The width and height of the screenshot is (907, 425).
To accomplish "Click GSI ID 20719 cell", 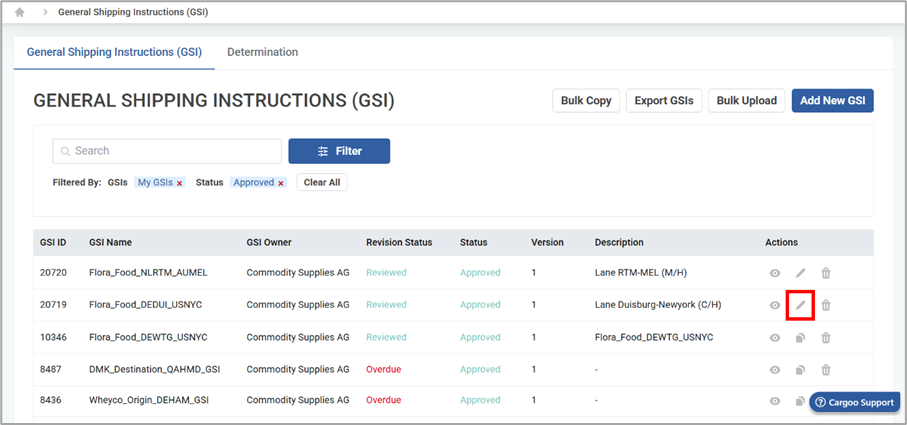I will click(x=52, y=305).
